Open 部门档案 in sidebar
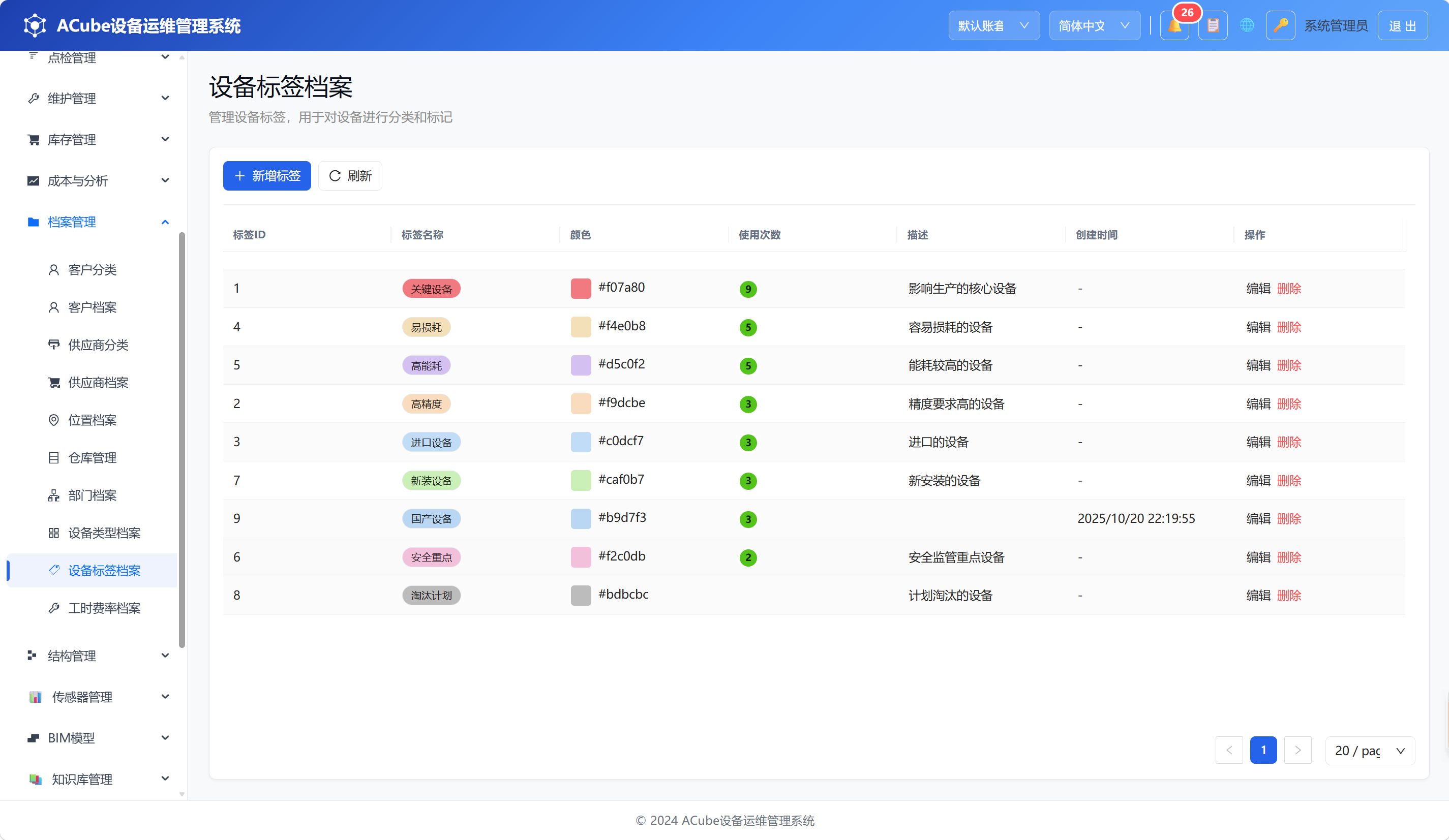This screenshot has height=840, width=1449. pyautogui.click(x=92, y=495)
